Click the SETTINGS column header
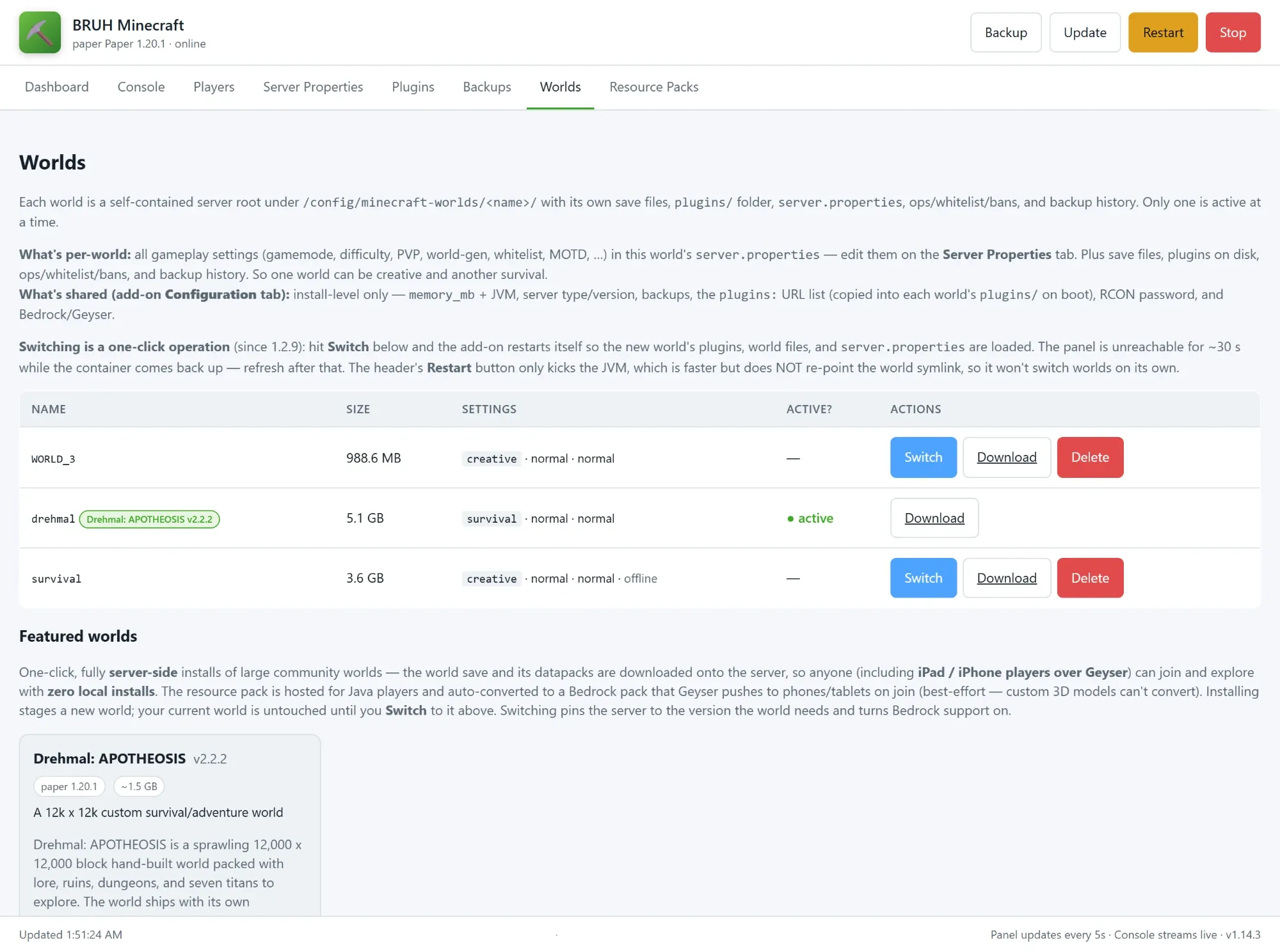Image resolution: width=1280 pixels, height=952 pixels. pyautogui.click(x=489, y=409)
